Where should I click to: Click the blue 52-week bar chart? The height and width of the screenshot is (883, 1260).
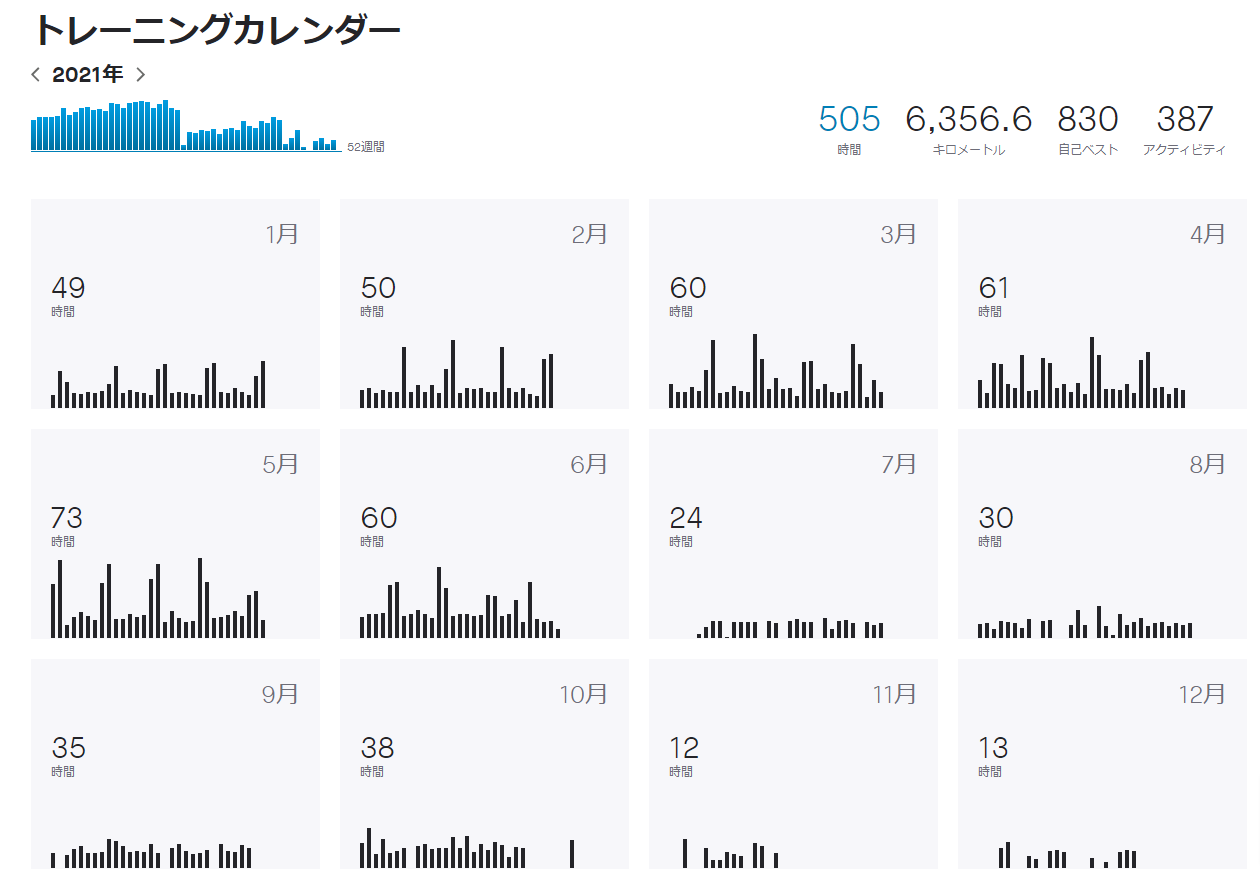pyautogui.click(x=186, y=127)
